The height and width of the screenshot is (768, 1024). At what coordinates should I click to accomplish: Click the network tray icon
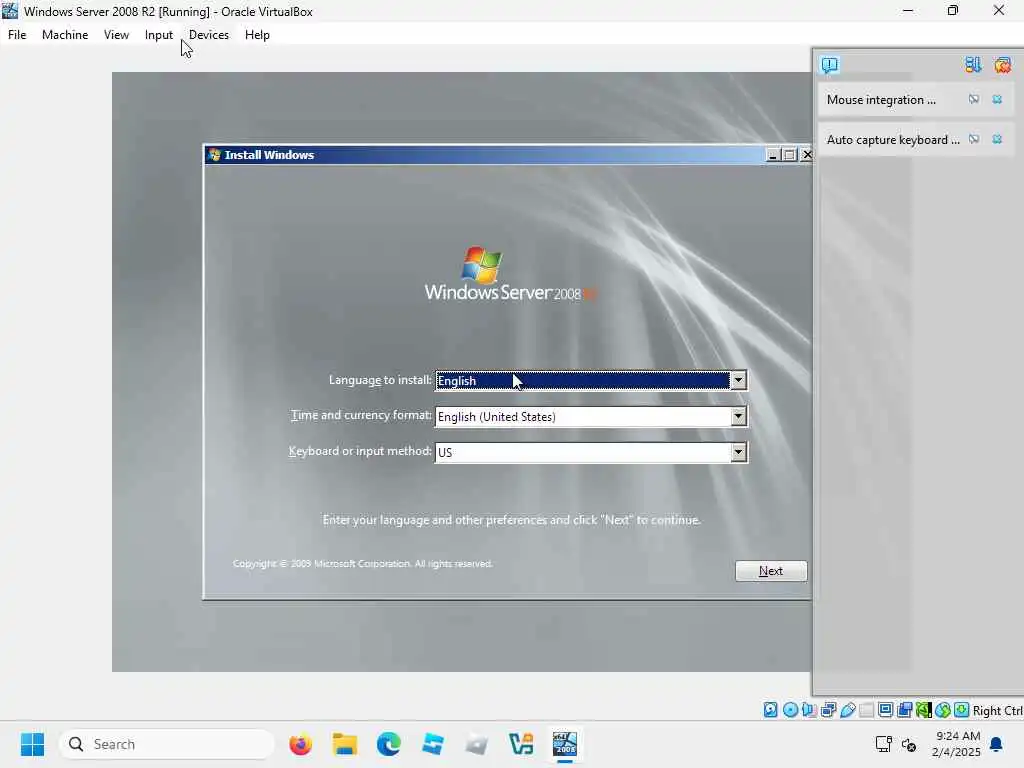coord(884,744)
